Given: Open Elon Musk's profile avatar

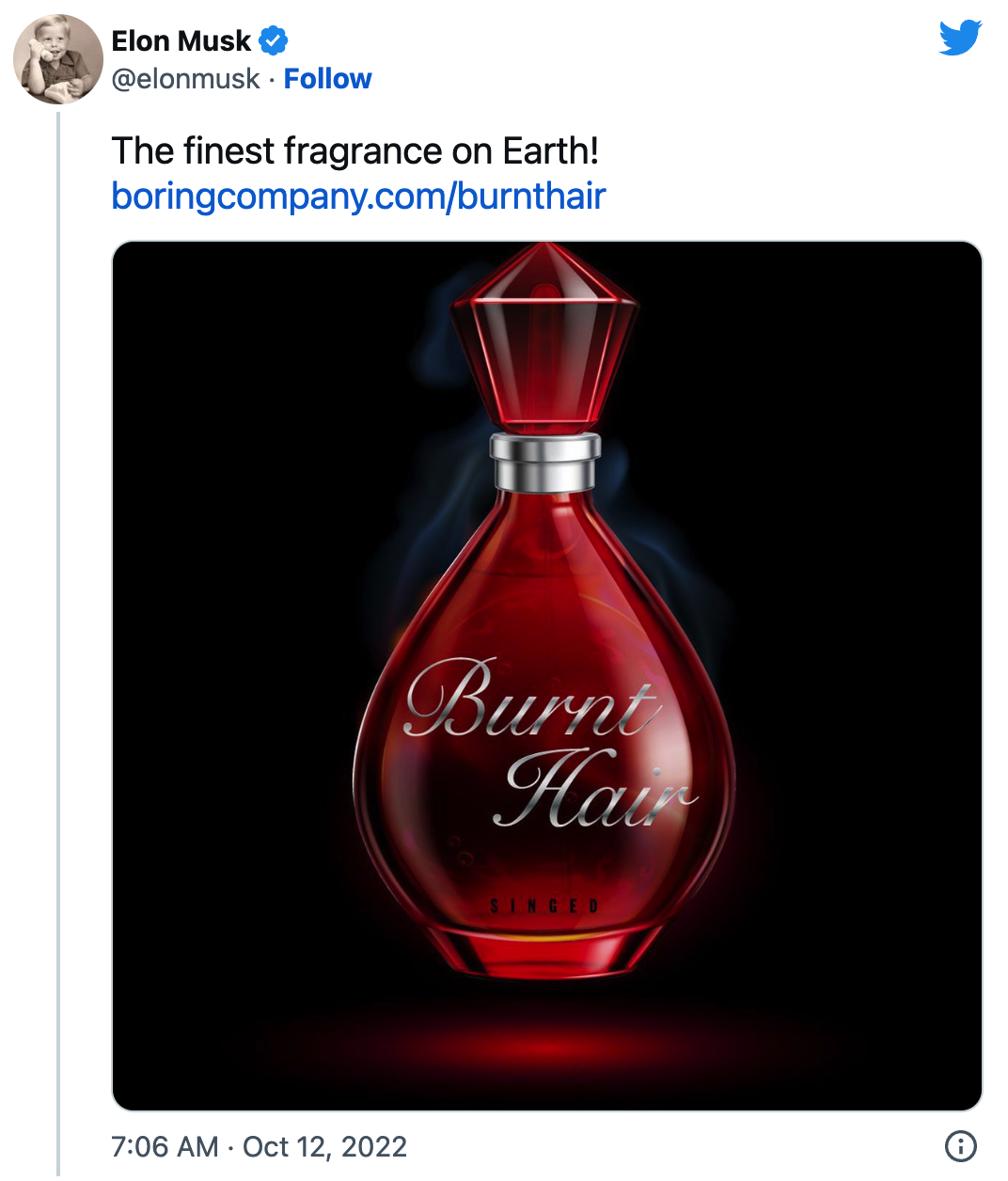Looking at the screenshot, I should (x=57, y=58).
